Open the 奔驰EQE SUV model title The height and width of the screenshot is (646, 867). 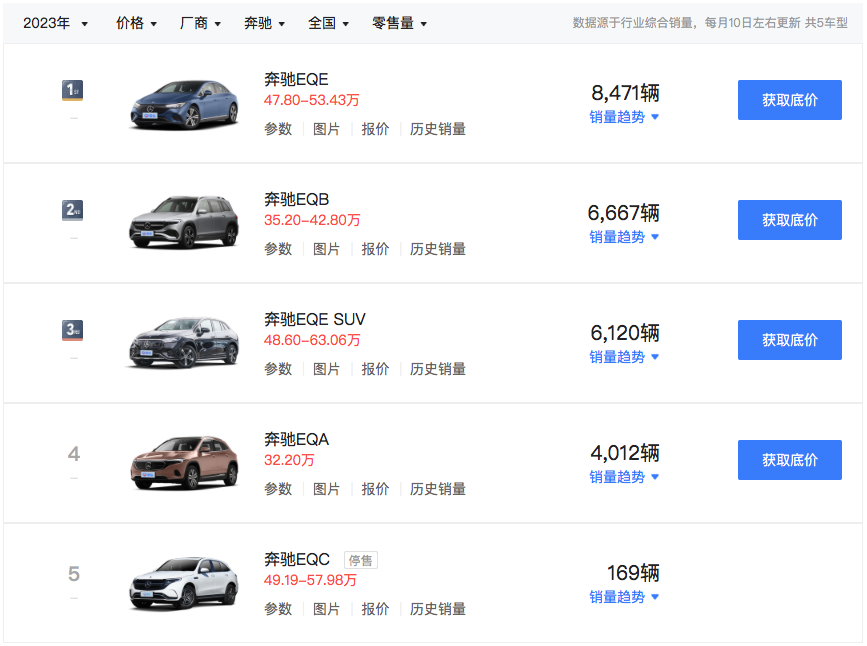(315, 320)
